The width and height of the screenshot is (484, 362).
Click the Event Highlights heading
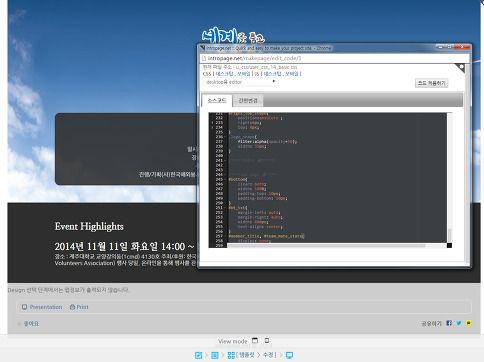click(x=89, y=226)
